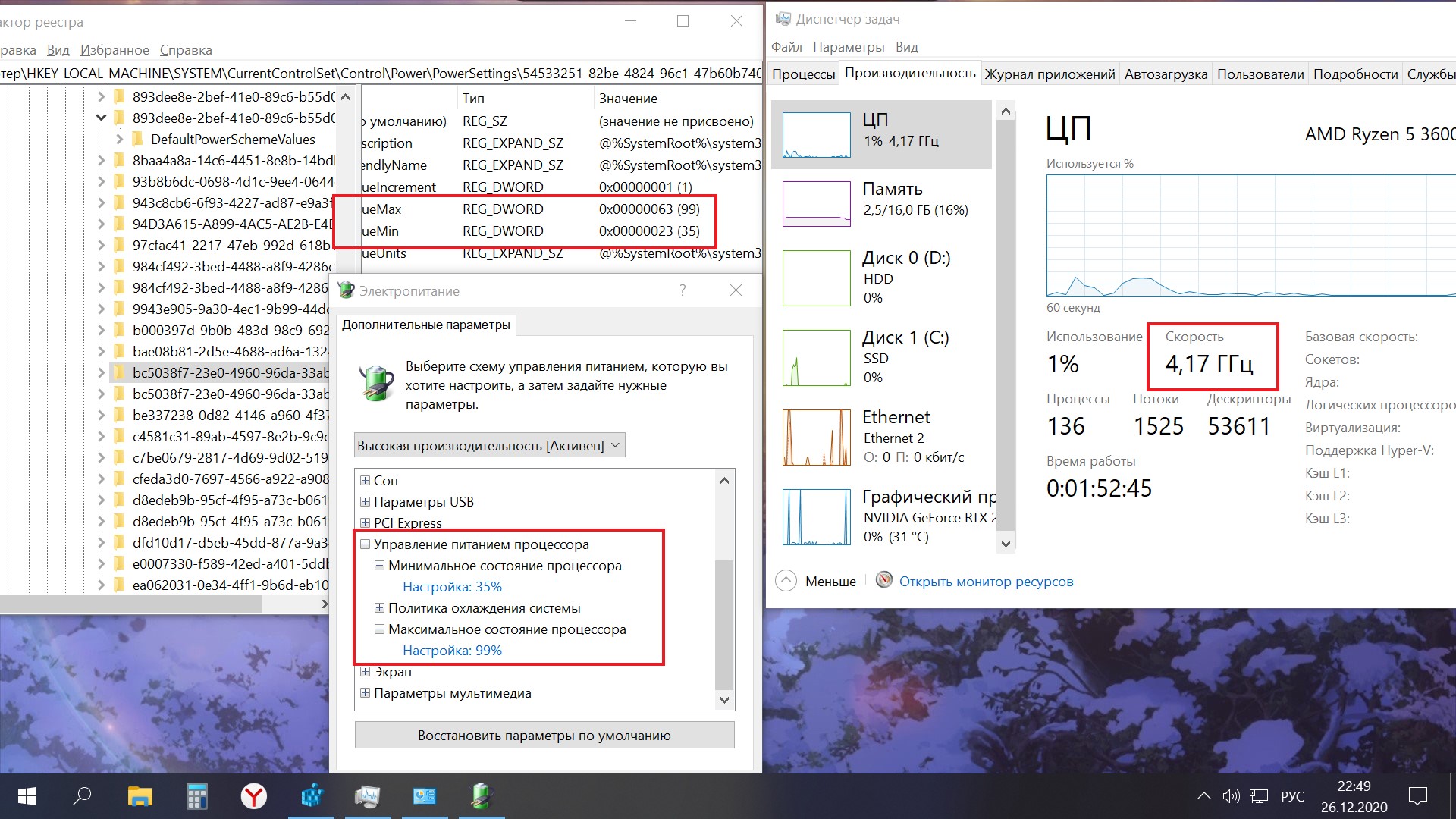Expand the Параметры USB settings section

tap(366, 501)
